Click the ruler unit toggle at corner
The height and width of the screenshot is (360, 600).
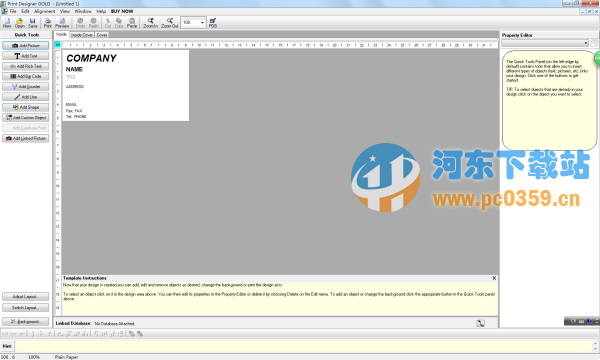coord(58,45)
